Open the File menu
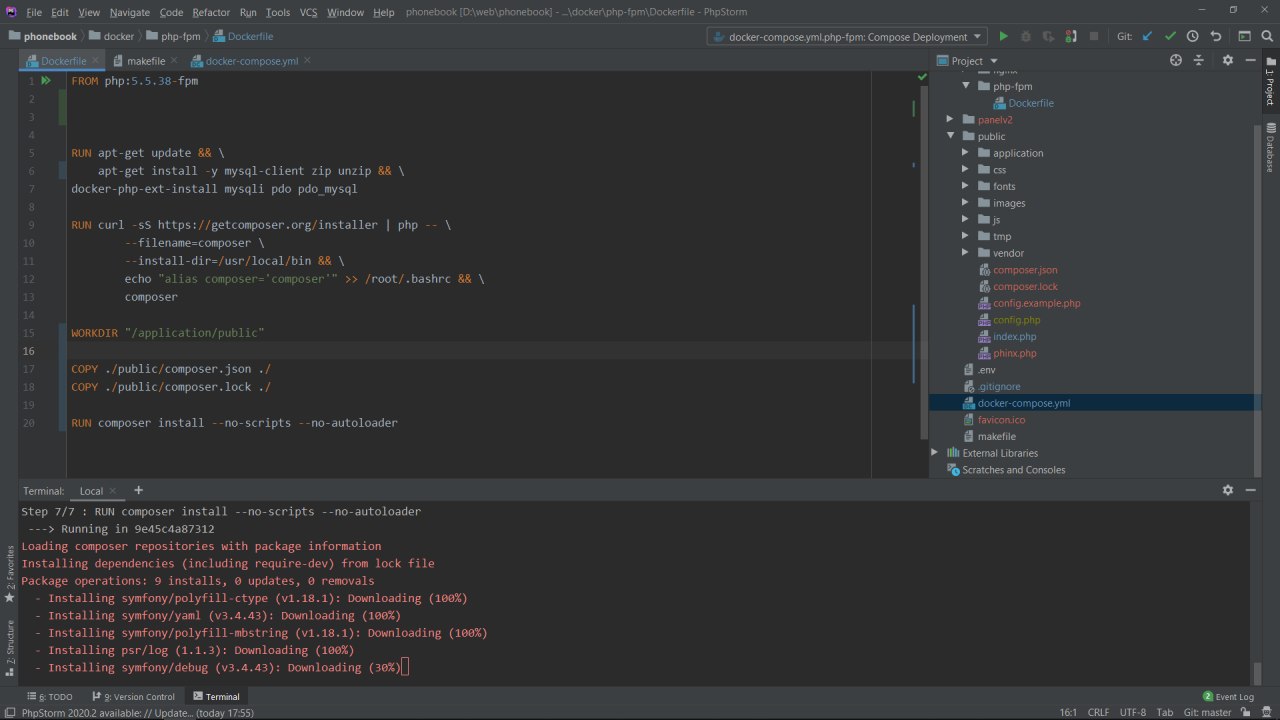 [34, 12]
